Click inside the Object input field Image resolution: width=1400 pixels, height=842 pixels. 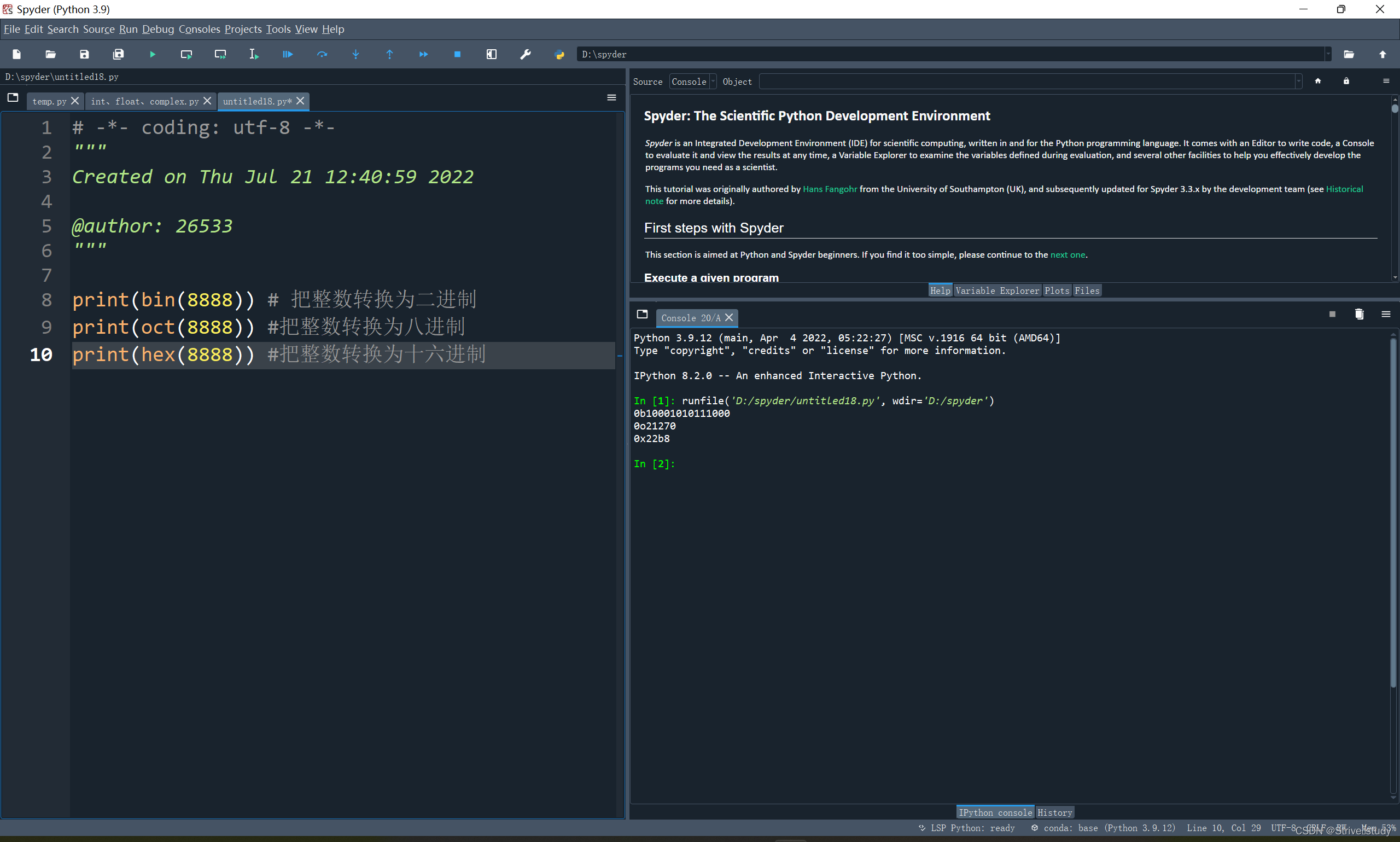pyautogui.click(x=1020, y=81)
